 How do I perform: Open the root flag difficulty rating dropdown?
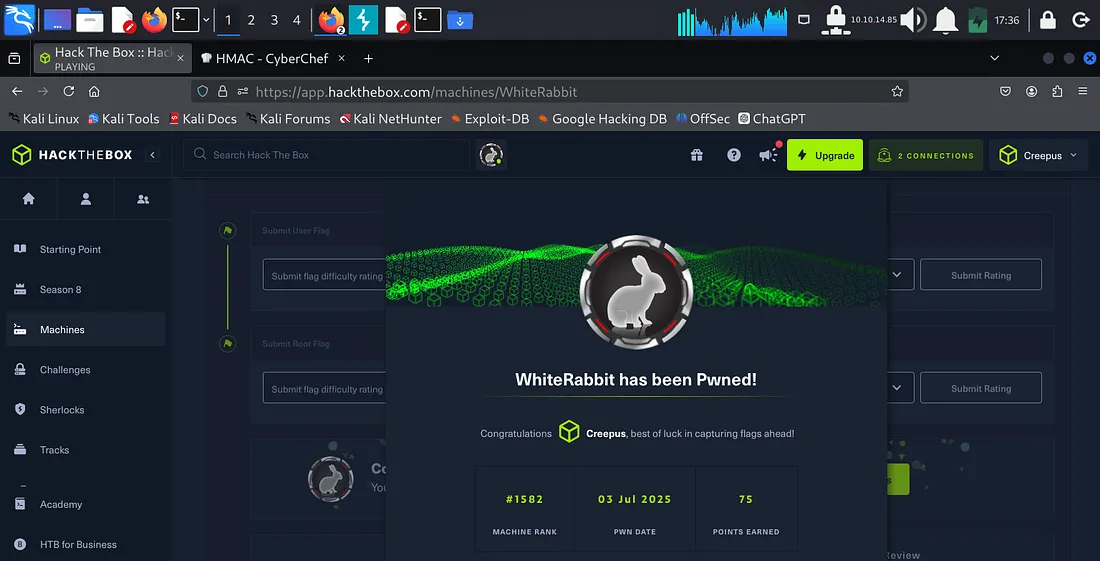tap(897, 388)
